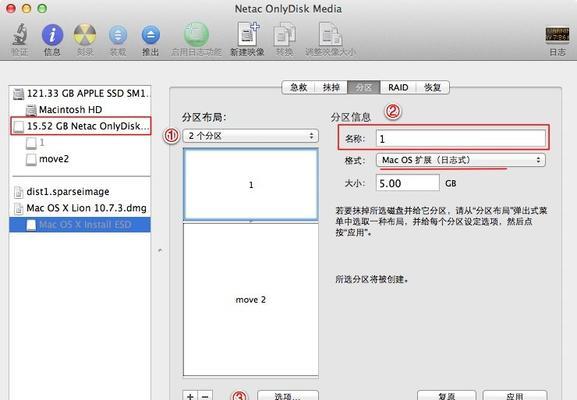Select Mac OS X Lion 10.7.3.dmg
This screenshot has width=577, height=400.
(81, 208)
